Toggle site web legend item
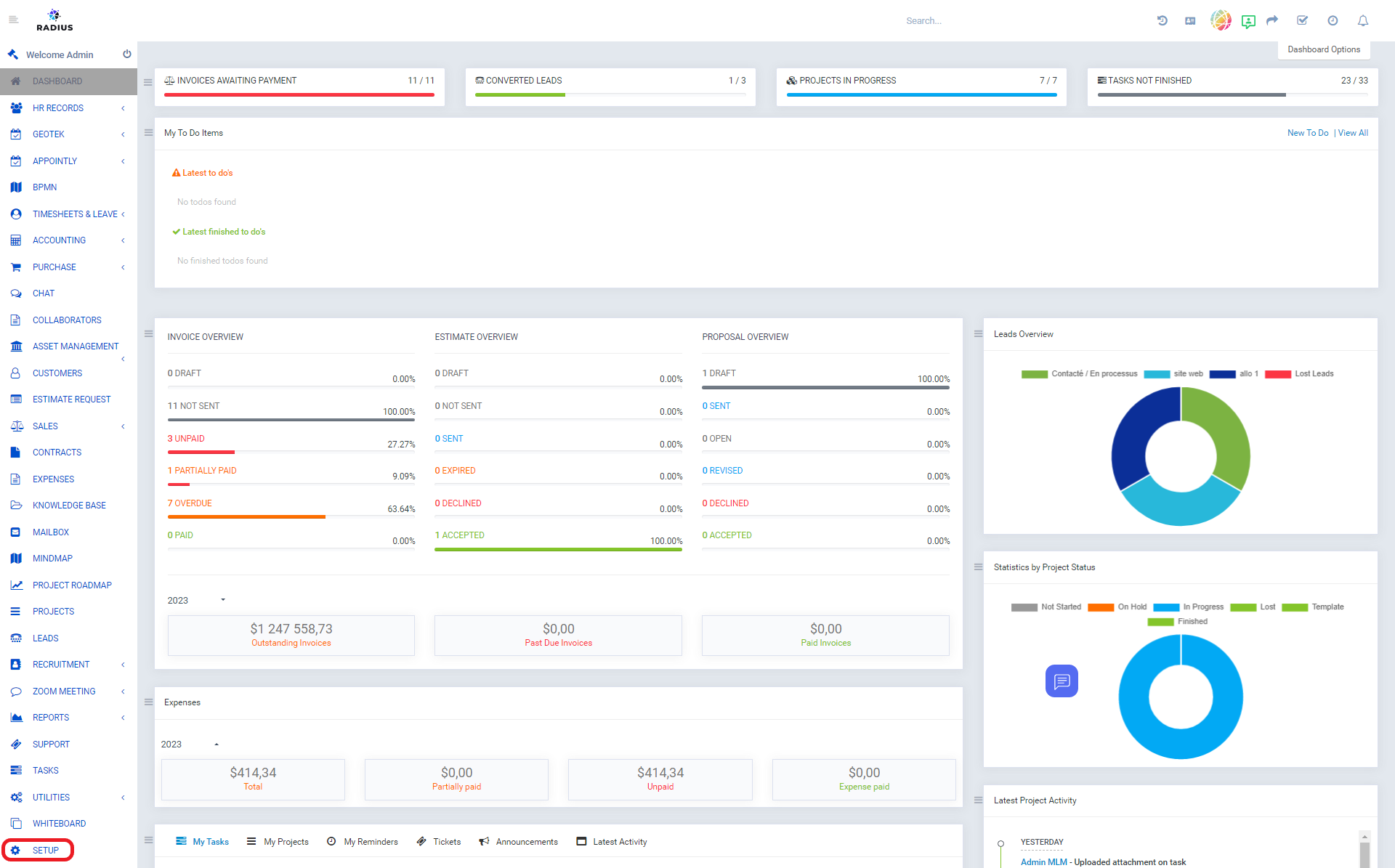The image size is (1395, 868). pyautogui.click(x=1173, y=373)
